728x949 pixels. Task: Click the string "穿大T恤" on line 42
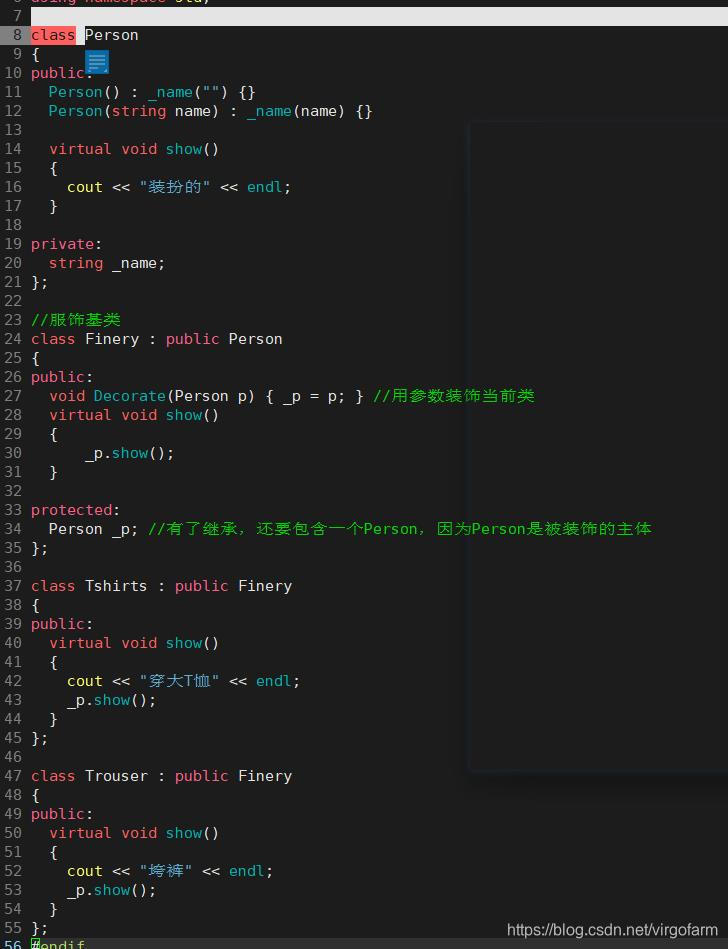[179, 681]
